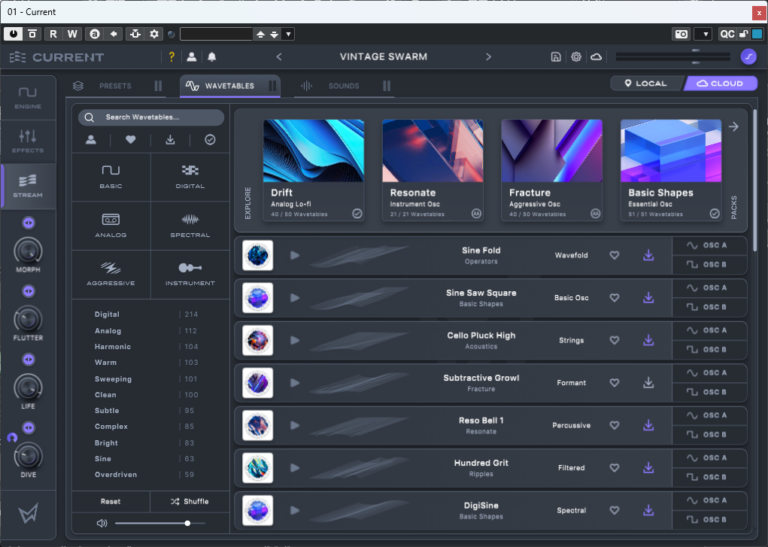Switch the browser to Local mode
Image resolution: width=768 pixels, height=547 pixels.
click(x=645, y=84)
